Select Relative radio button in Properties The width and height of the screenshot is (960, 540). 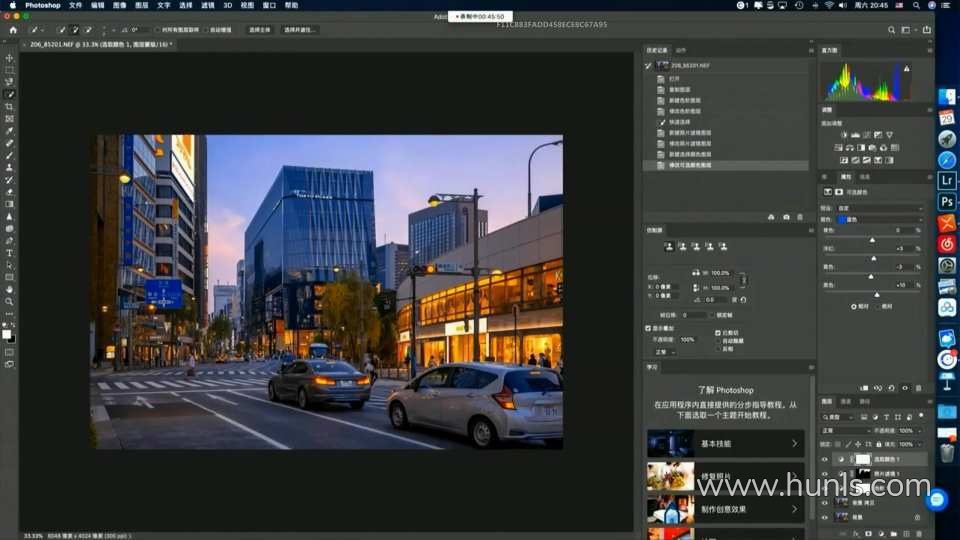853,307
